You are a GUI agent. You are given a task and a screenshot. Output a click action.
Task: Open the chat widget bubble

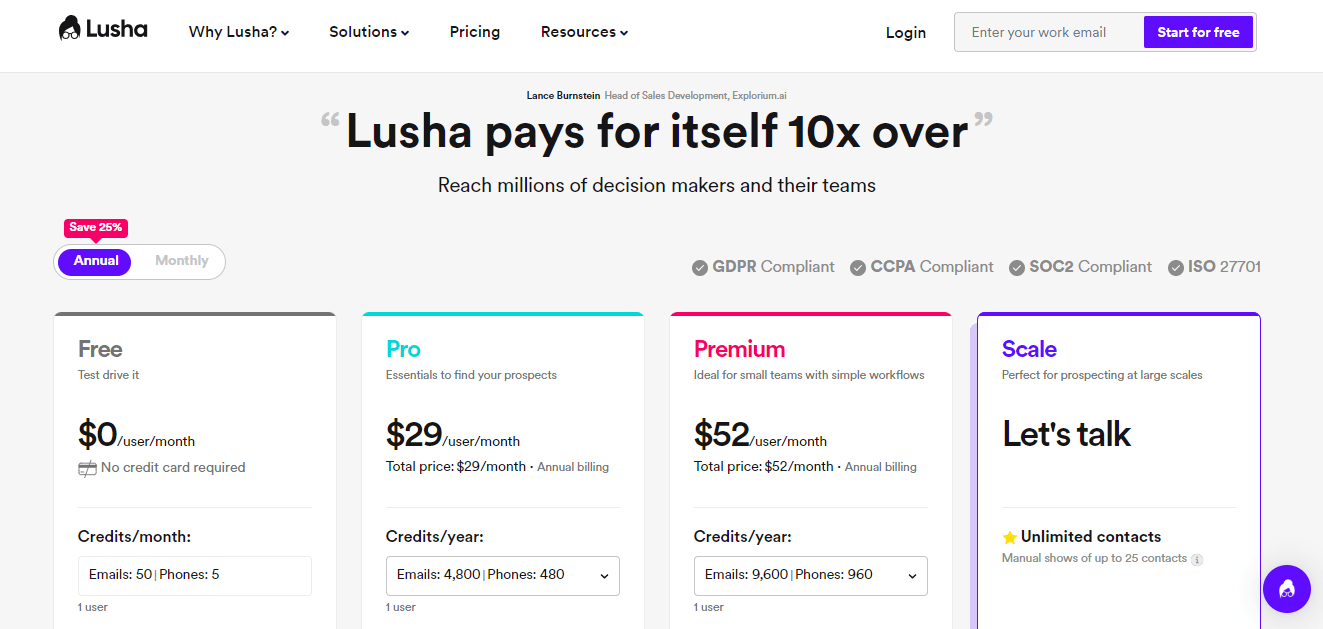(x=1287, y=589)
